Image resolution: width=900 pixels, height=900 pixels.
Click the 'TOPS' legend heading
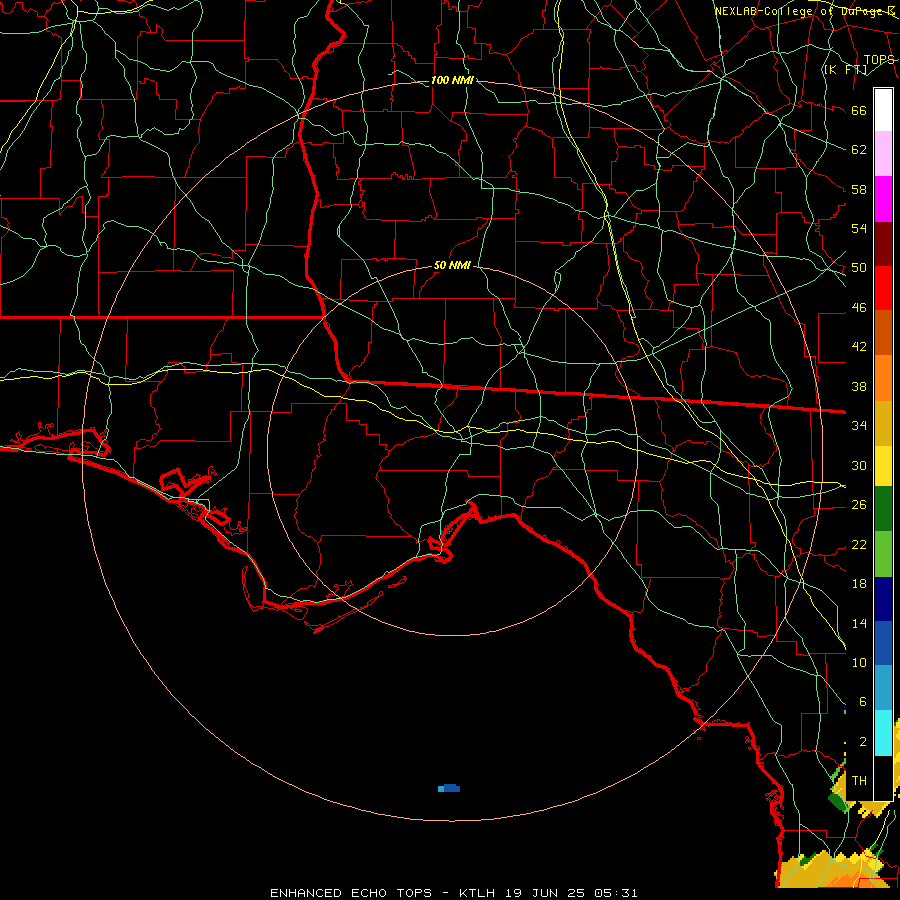pos(879,59)
